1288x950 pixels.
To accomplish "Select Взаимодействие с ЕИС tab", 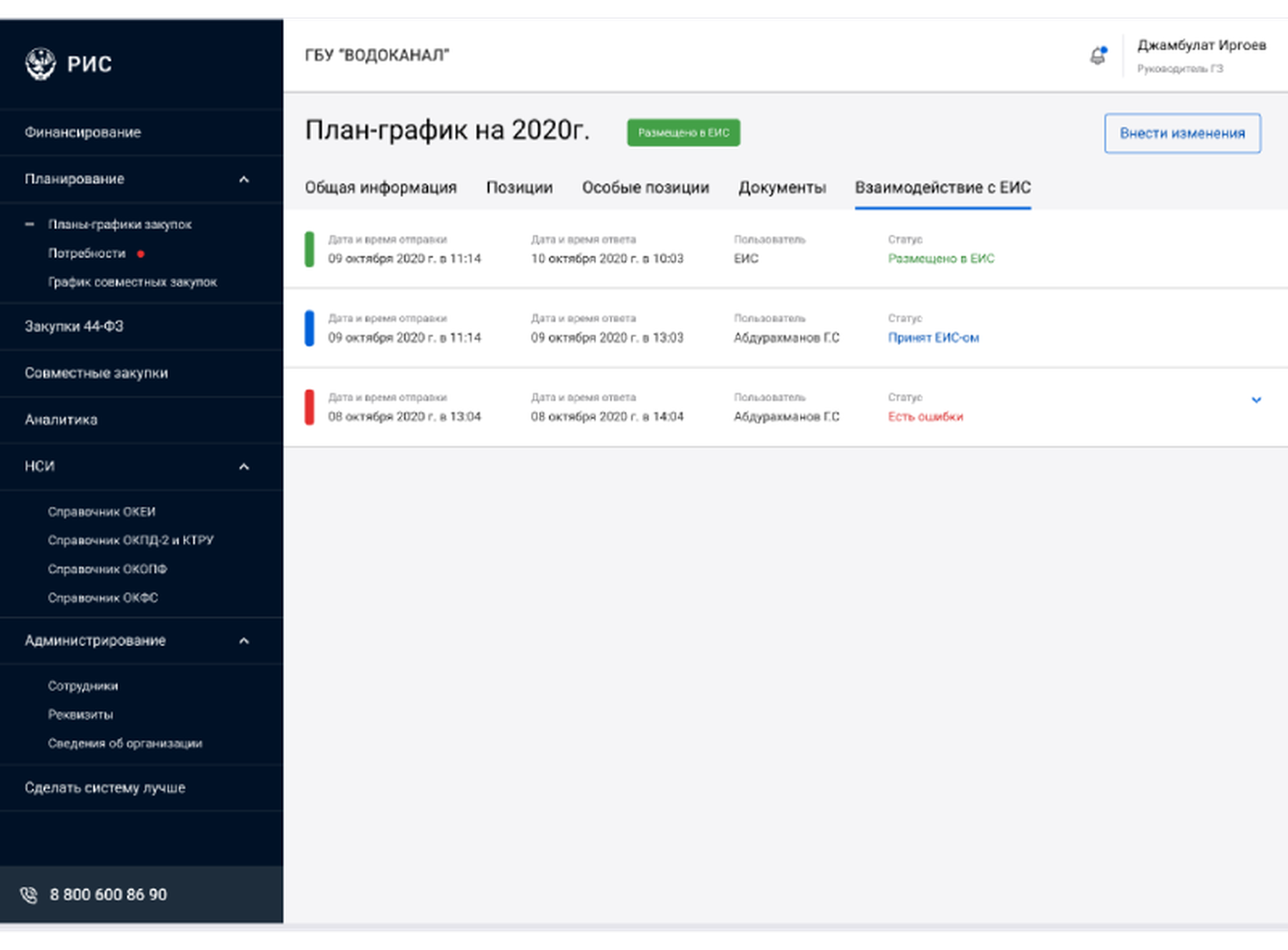I will click(x=943, y=187).
